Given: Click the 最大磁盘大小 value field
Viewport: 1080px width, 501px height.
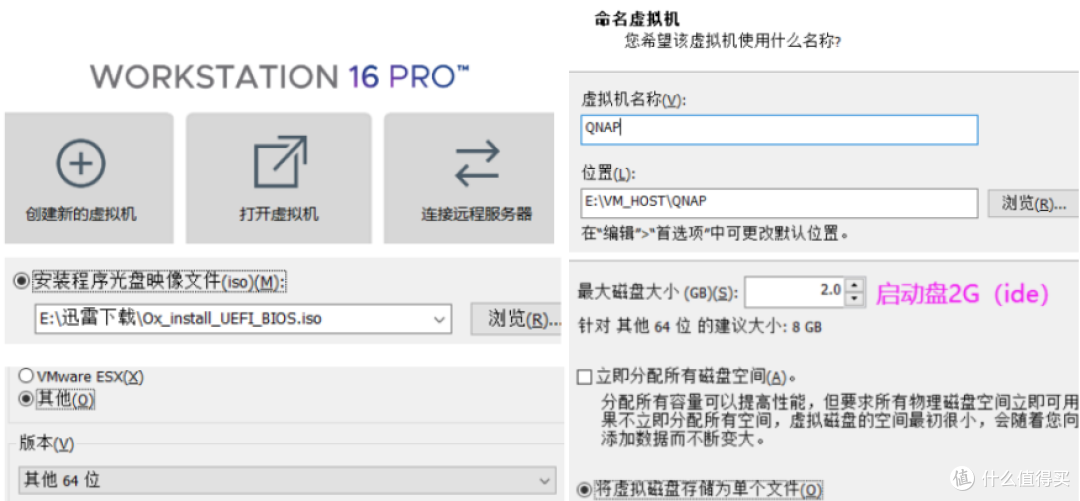Looking at the screenshot, I should [794, 292].
